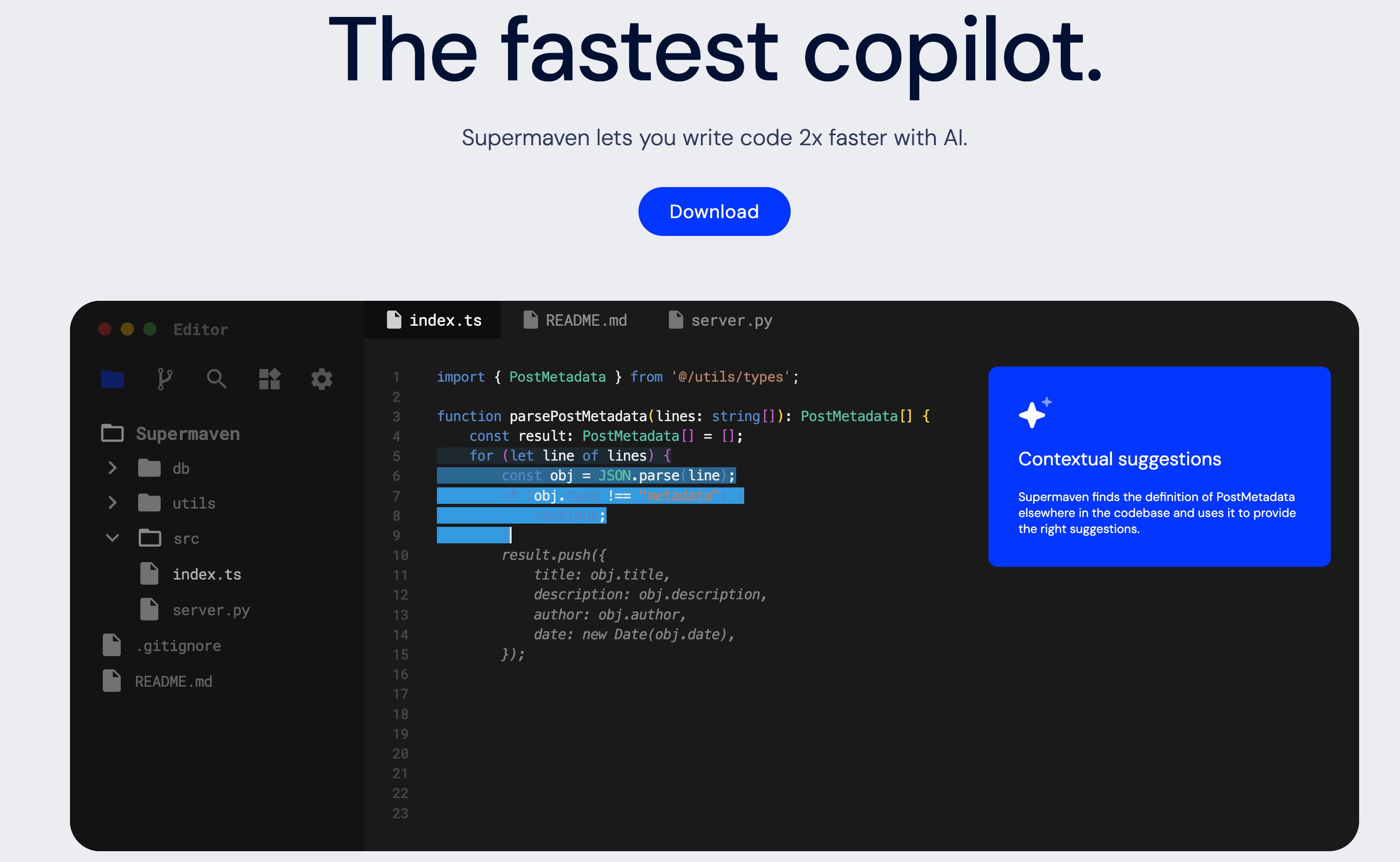Viewport: 1400px width, 862px height.
Task: Click the Download button
Action: [715, 211]
